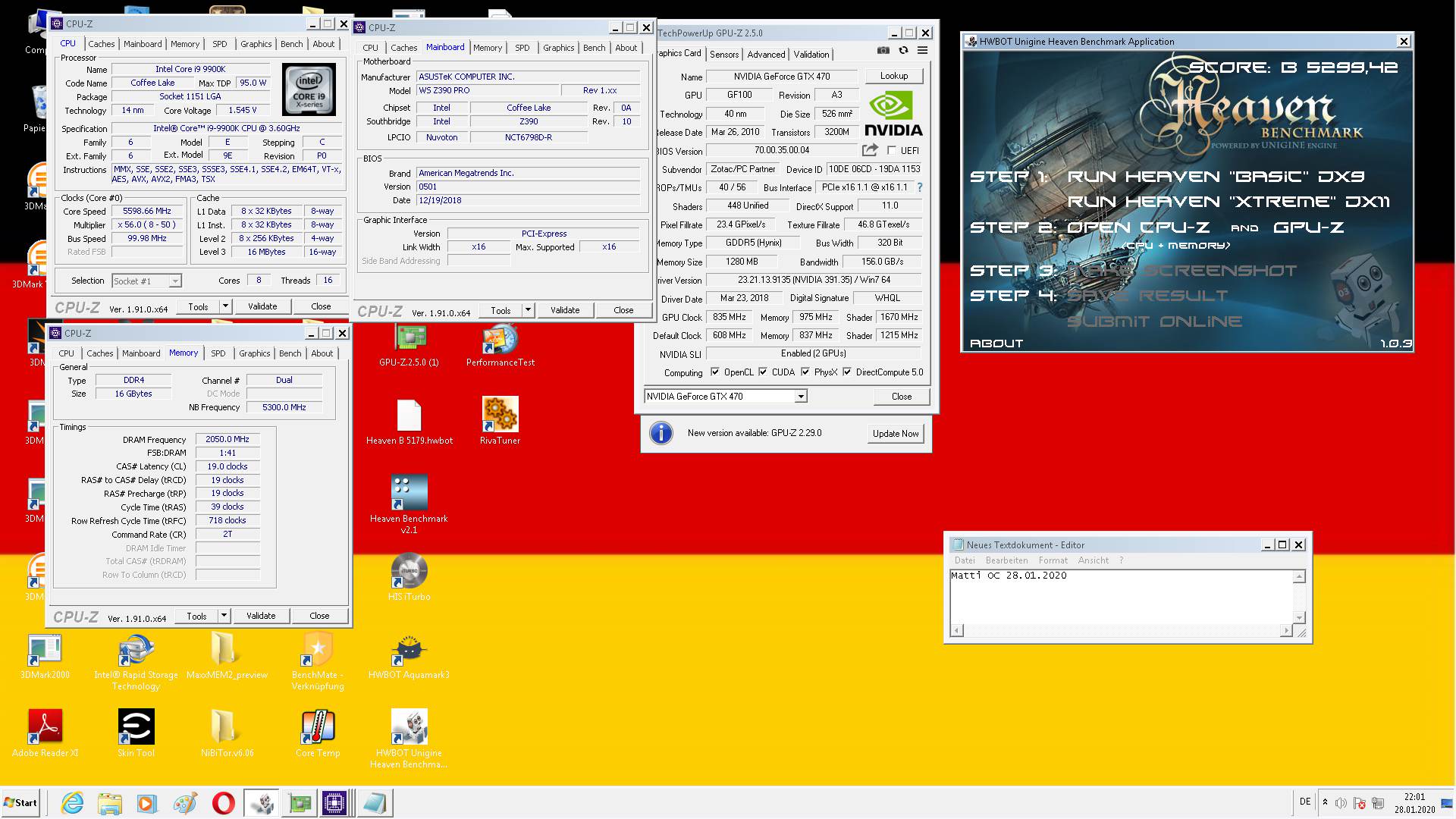Expand Tools dropdown arrow in CPU-Z Memory window

pyautogui.click(x=224, y=616)
